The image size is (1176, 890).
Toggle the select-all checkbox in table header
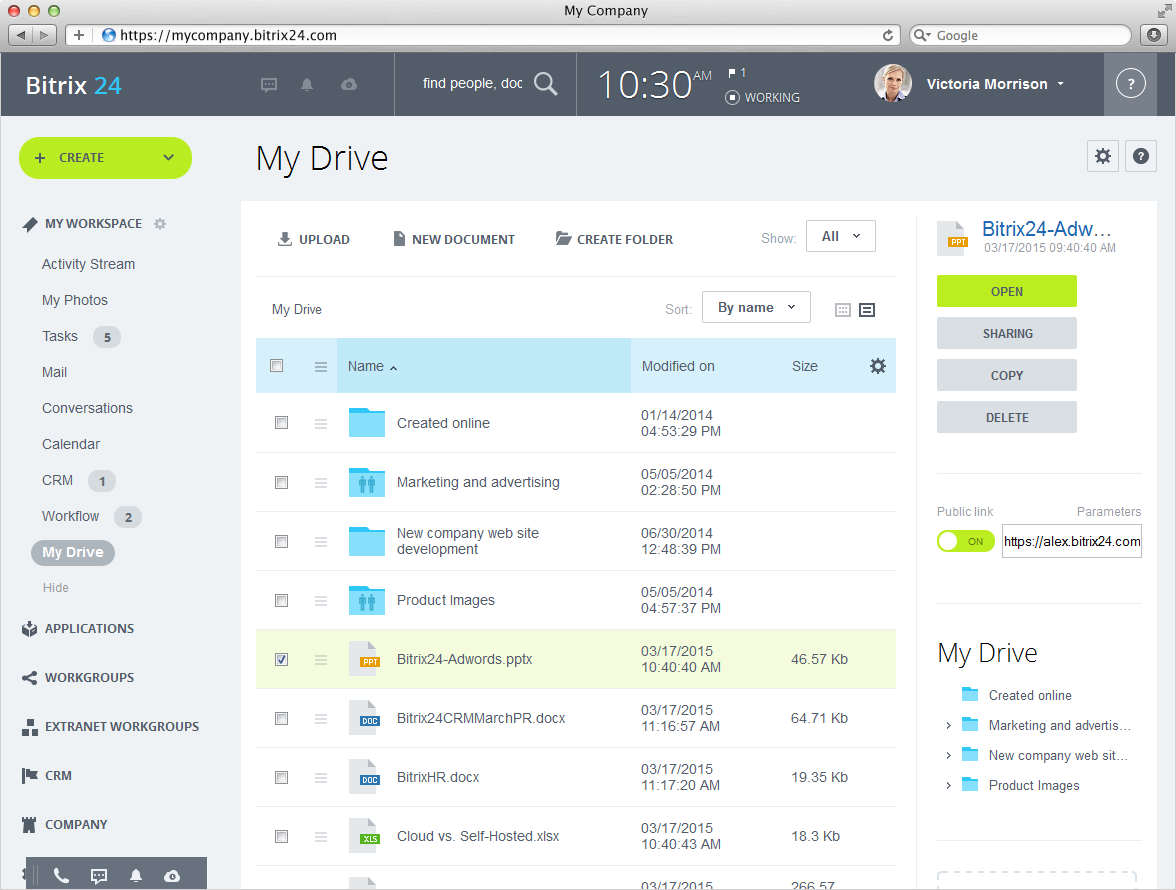pos(277,366)
